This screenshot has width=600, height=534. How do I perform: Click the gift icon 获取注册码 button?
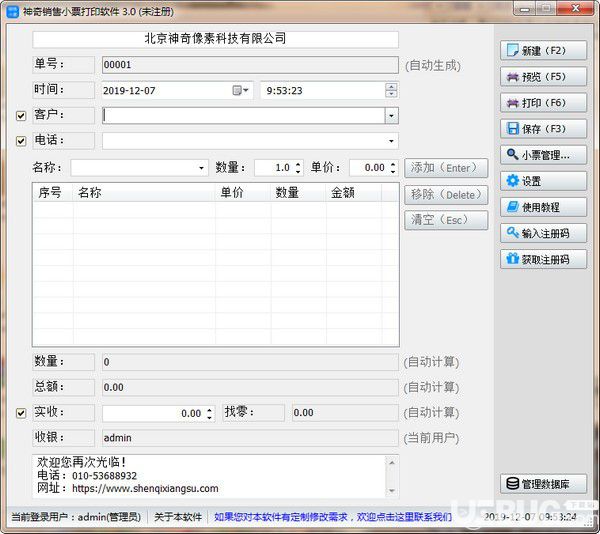tap(543, 259)
